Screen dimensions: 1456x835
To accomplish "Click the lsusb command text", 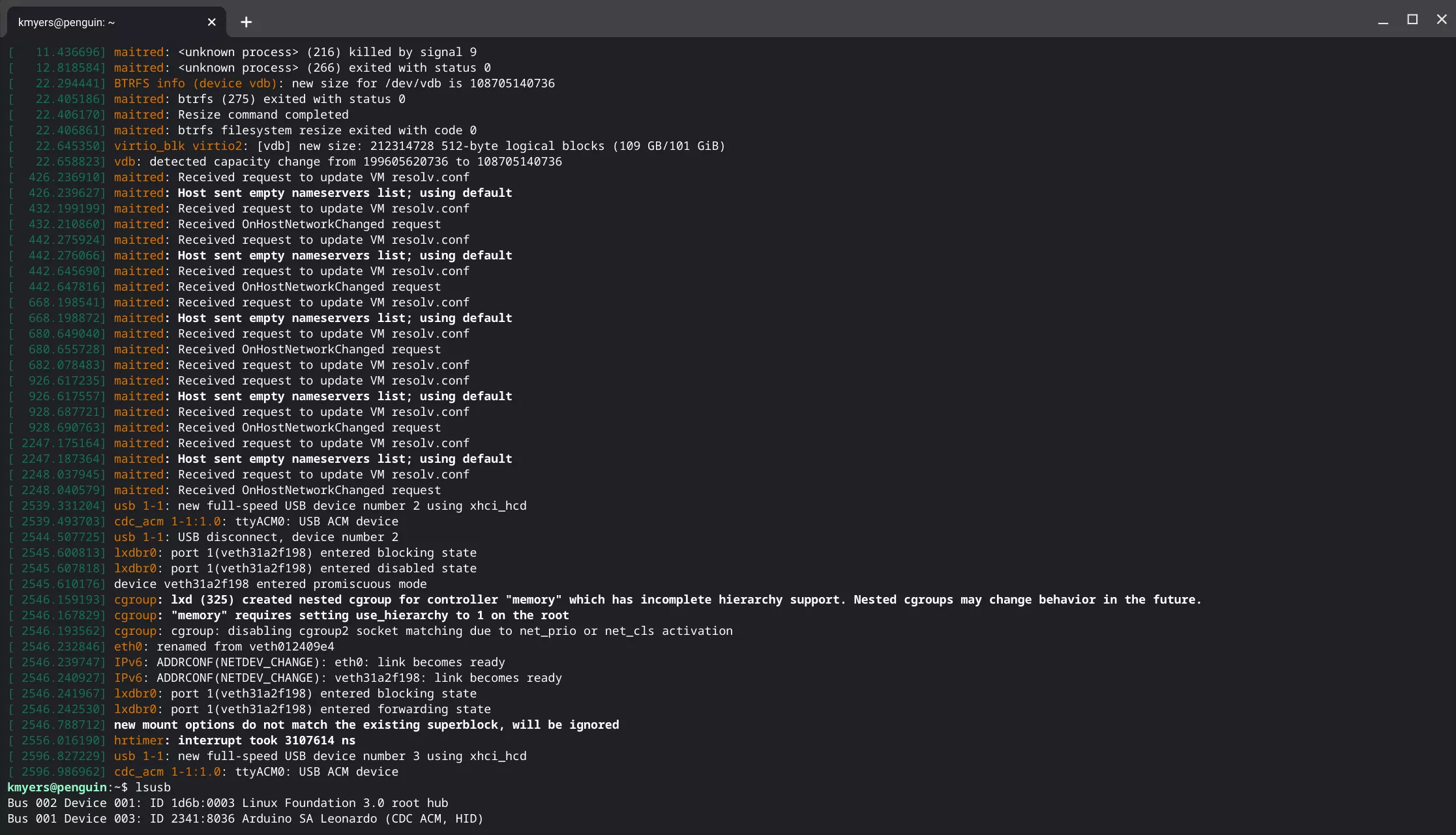I will [x=153, y=787].
